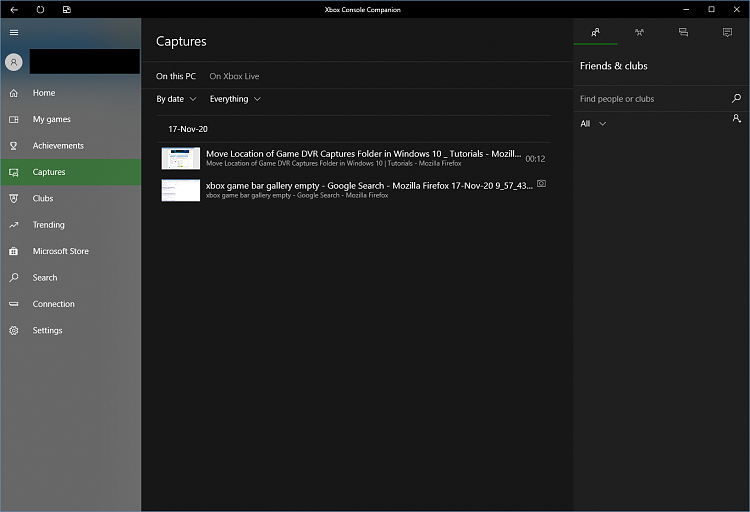
Task: Click the user profile avatar
Action: pos(14,62)
